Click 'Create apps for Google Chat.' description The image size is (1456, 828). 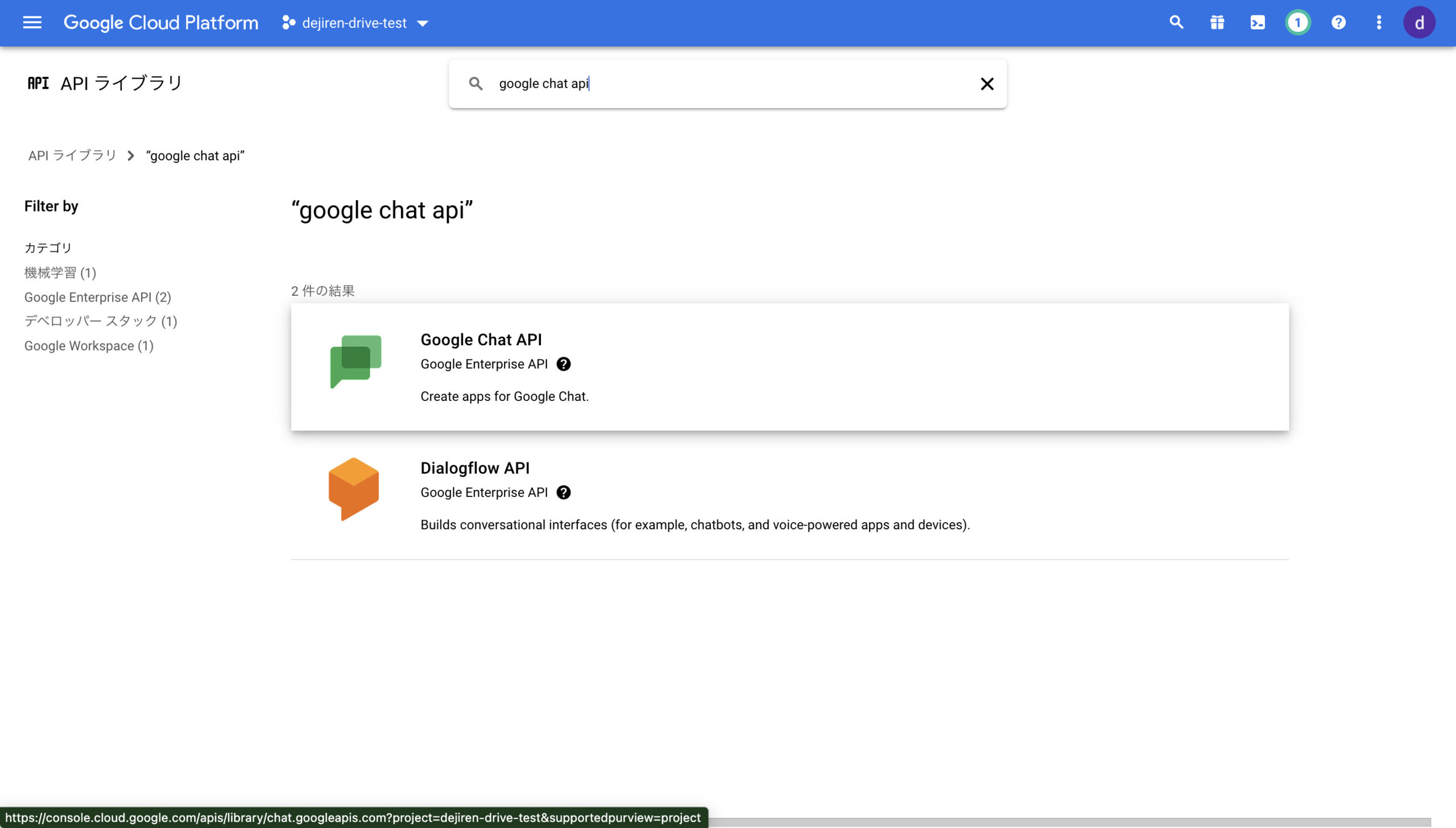[504, 396]
